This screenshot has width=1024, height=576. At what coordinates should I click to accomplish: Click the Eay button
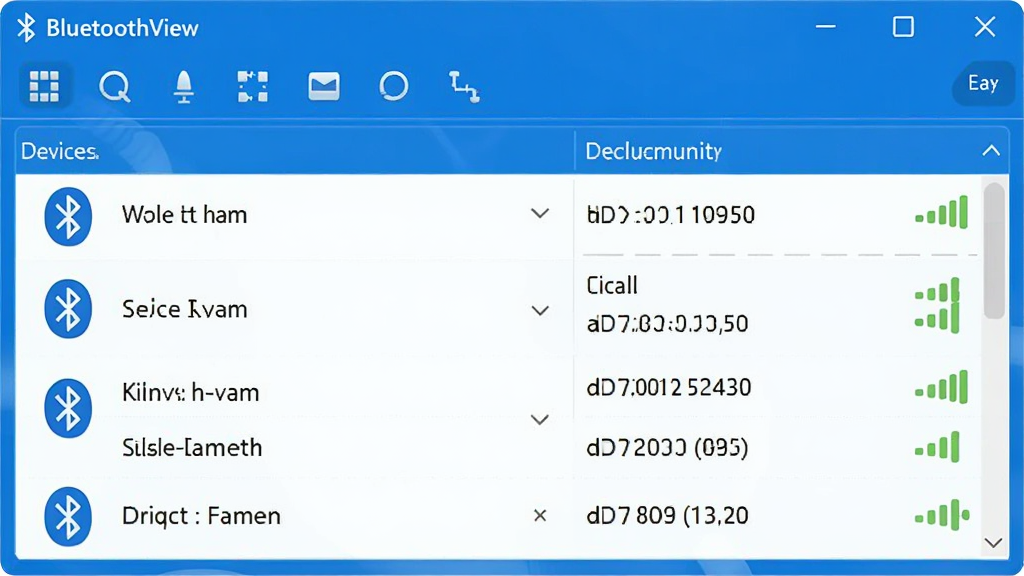point(984,84)
